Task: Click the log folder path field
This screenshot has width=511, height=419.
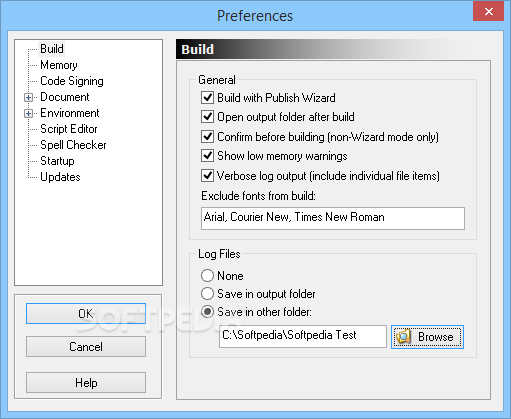Action: 303,336
